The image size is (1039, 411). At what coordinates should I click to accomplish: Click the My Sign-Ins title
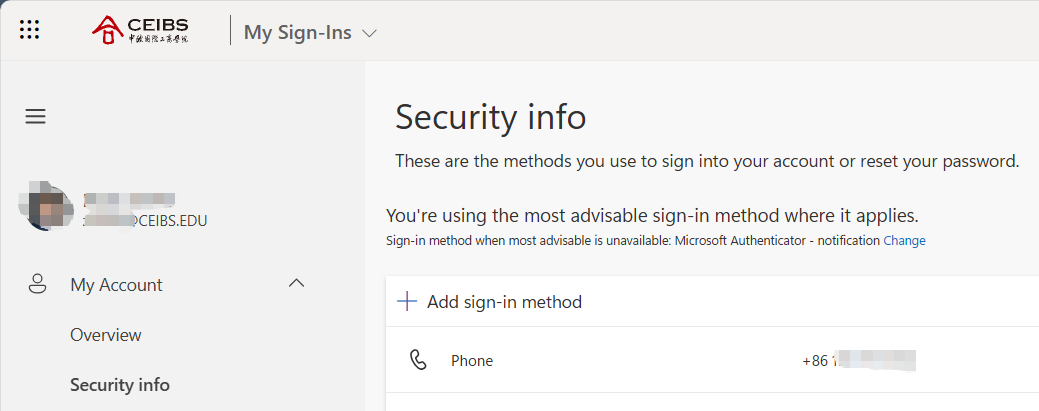(x=297, y=32)
